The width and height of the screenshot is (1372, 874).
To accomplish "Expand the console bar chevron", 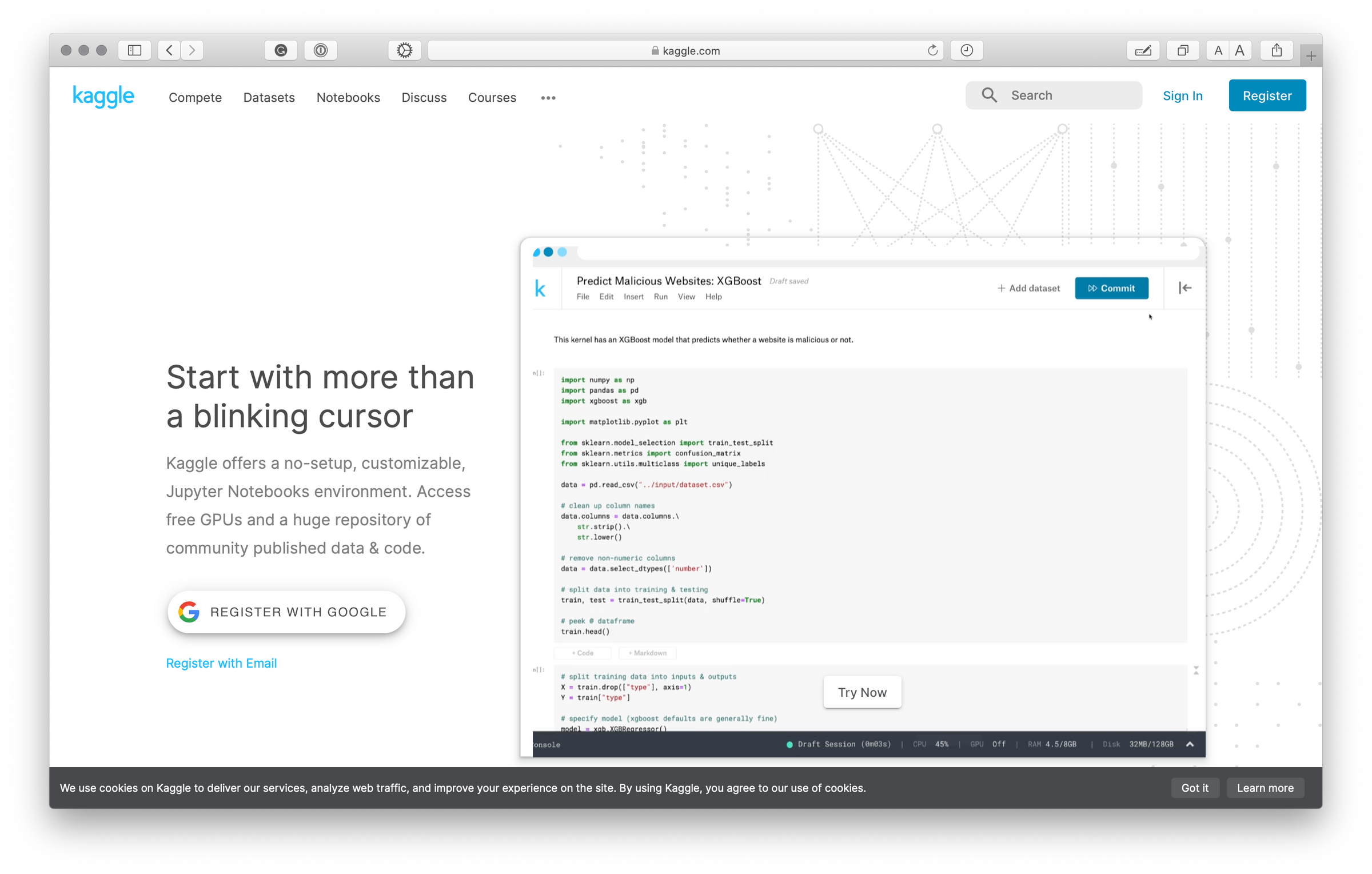I will (1190, 744).
